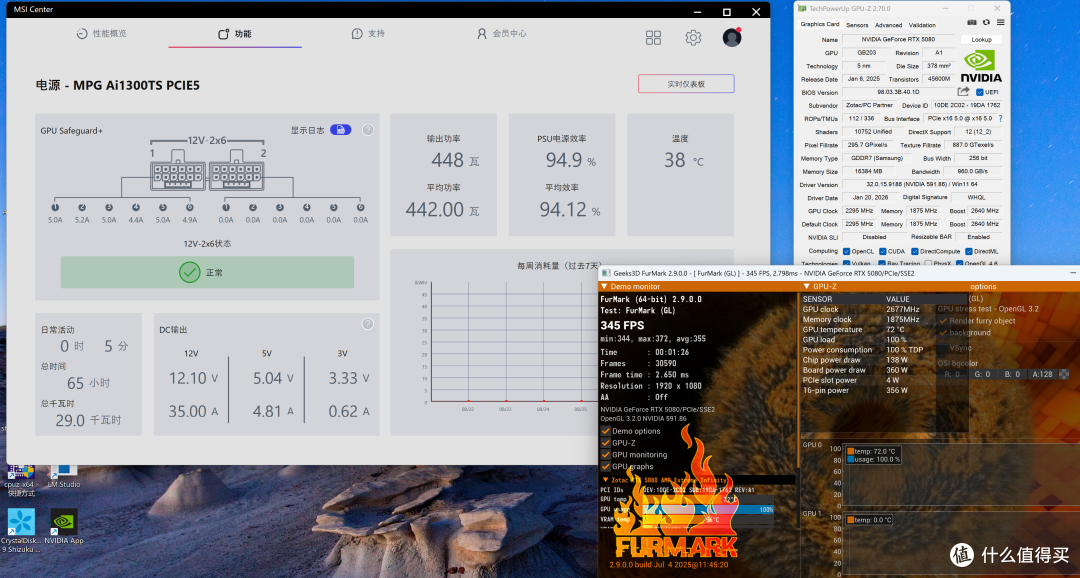Image resolution: width=1080 pixels, height=578 pixels.
Task: Toggle 显示日志 log switch
Action: coord(340,130)
